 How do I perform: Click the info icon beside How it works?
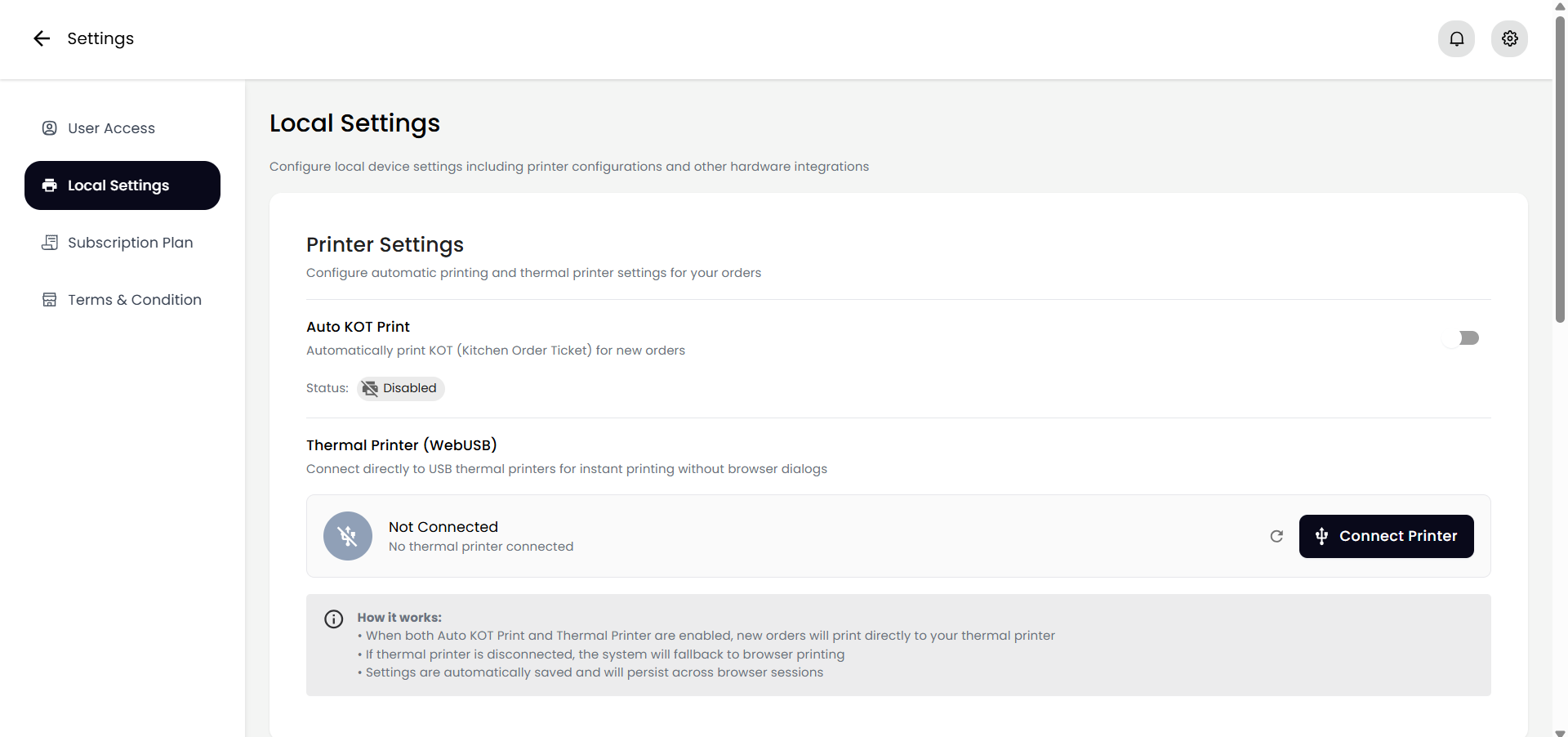click(x=334, y=619)
